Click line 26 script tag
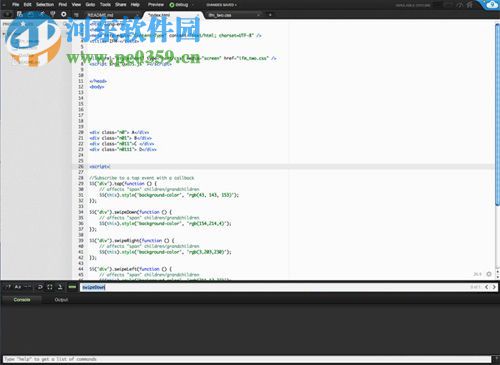 pyautogui.click(x=100, y=166)
